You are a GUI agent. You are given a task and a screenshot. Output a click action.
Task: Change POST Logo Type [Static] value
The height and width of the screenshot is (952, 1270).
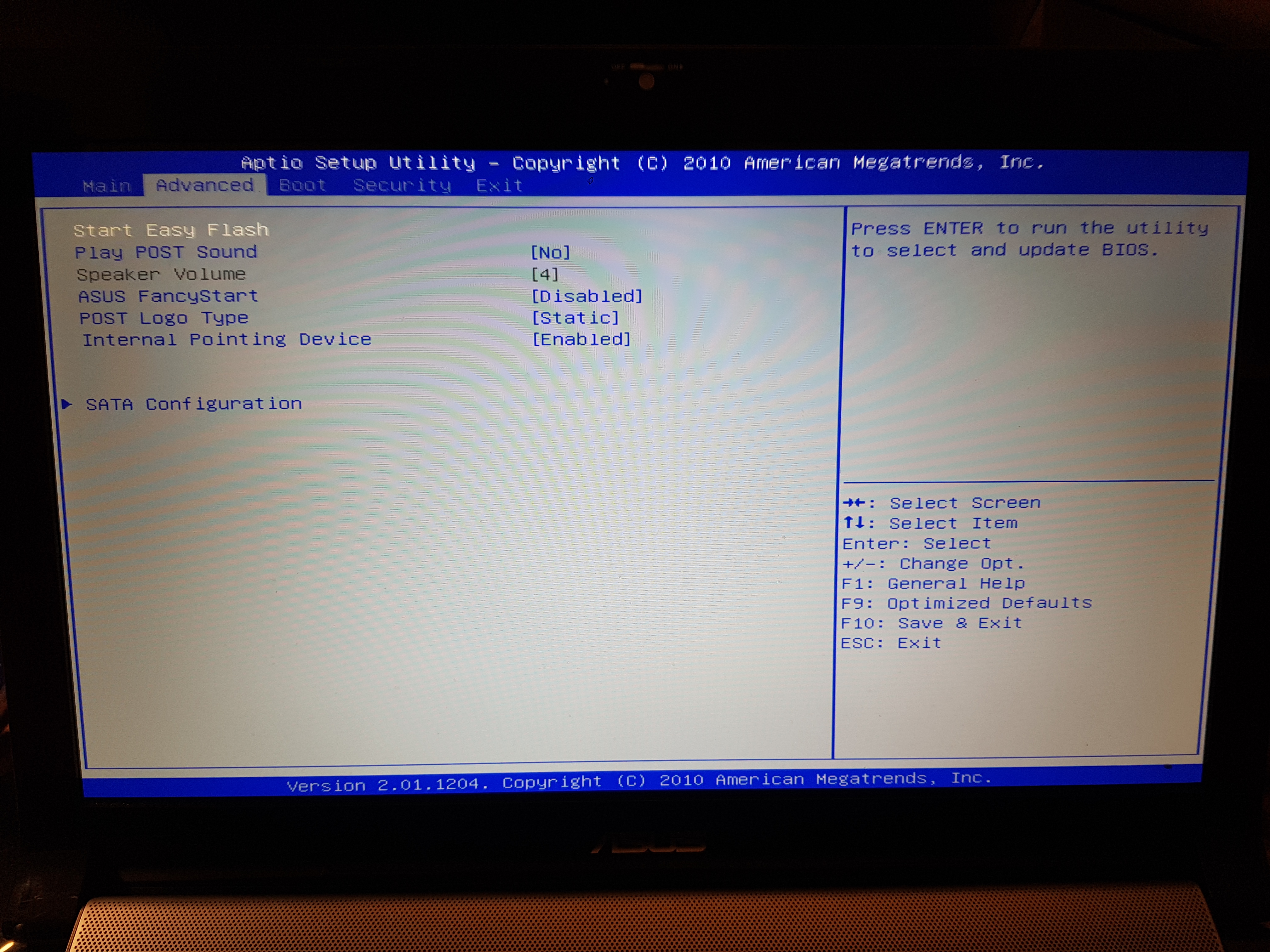(575, 318)
